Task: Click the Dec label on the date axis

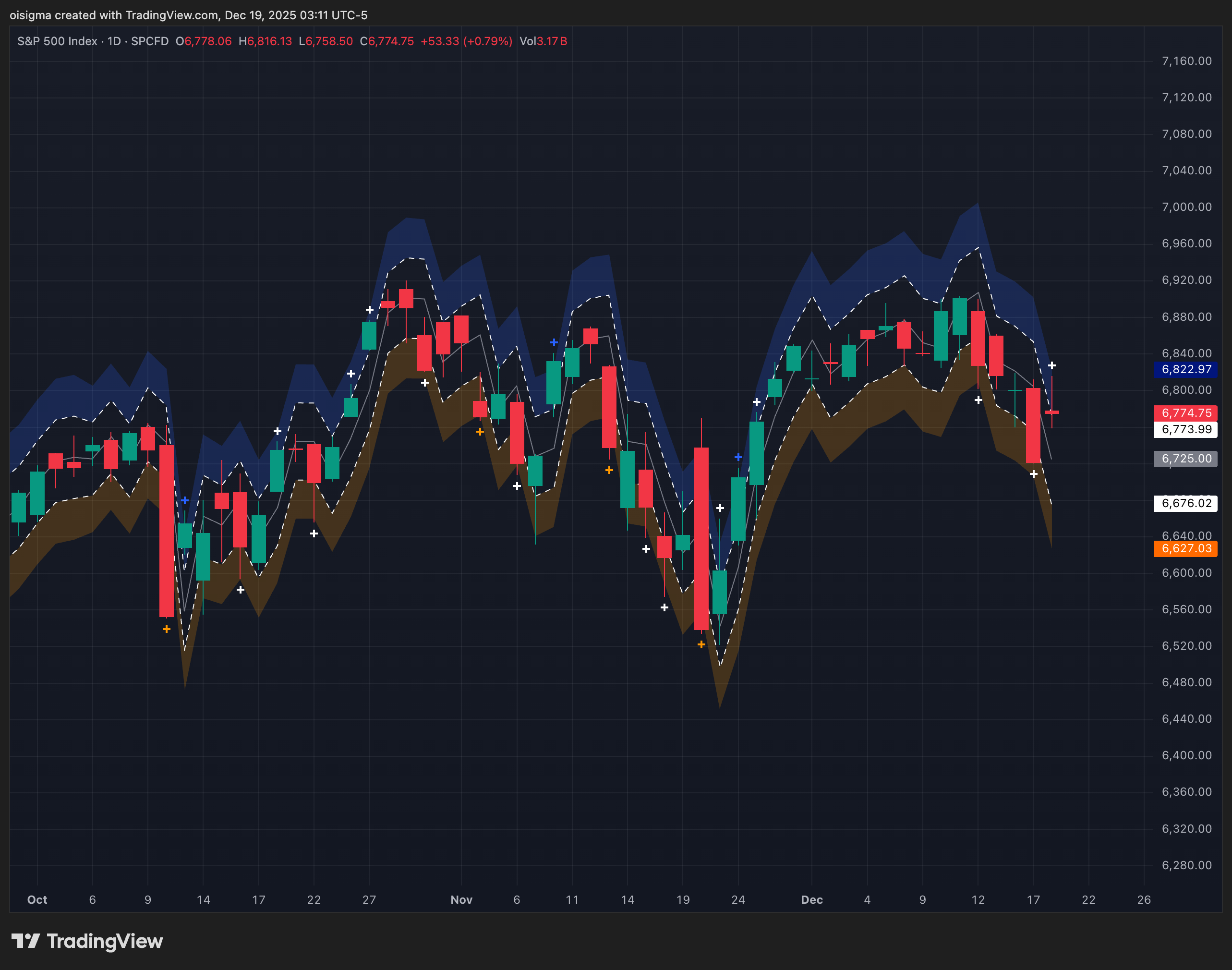Action: coord(811,899)
